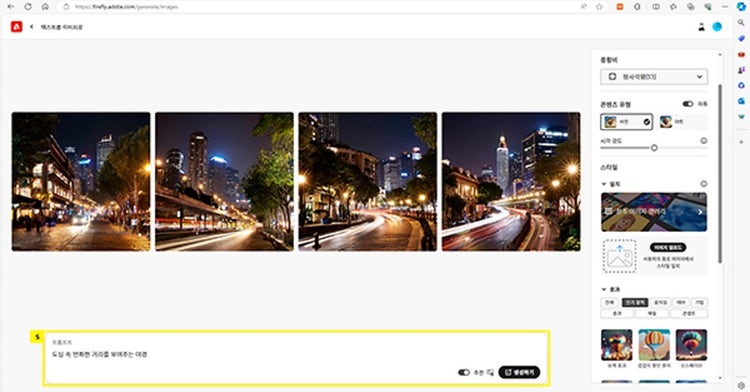Select the synthwave balloon effect thumbnail
The image size is (750, 392).
[691, 345]
